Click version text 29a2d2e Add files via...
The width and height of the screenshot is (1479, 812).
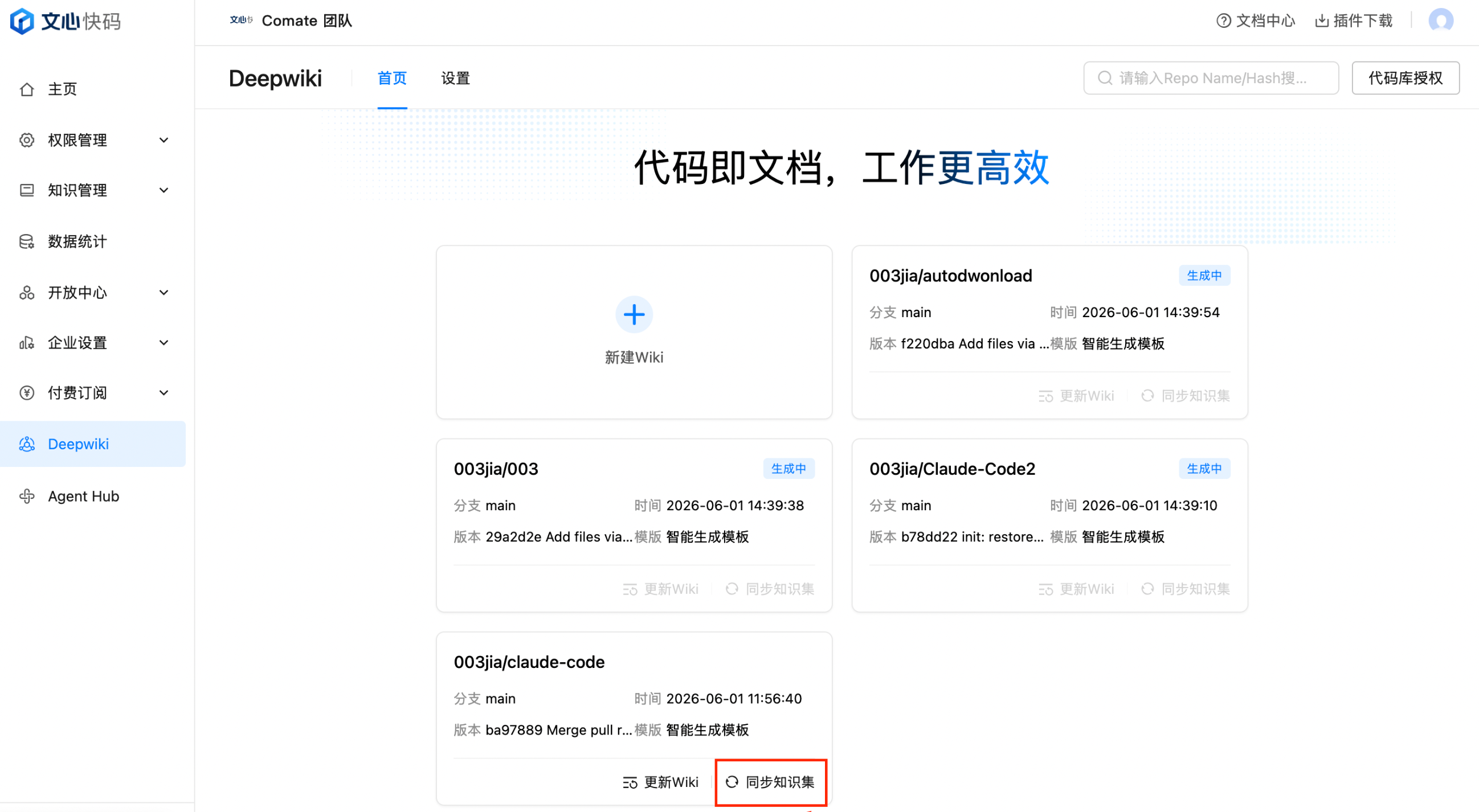pos(559,537)
